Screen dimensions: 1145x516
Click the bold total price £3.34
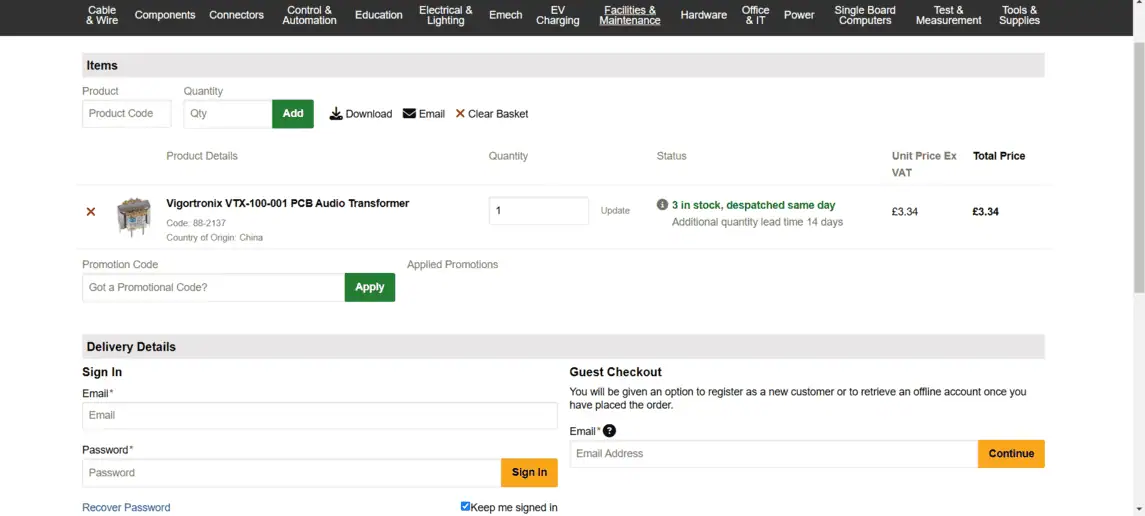985,212
